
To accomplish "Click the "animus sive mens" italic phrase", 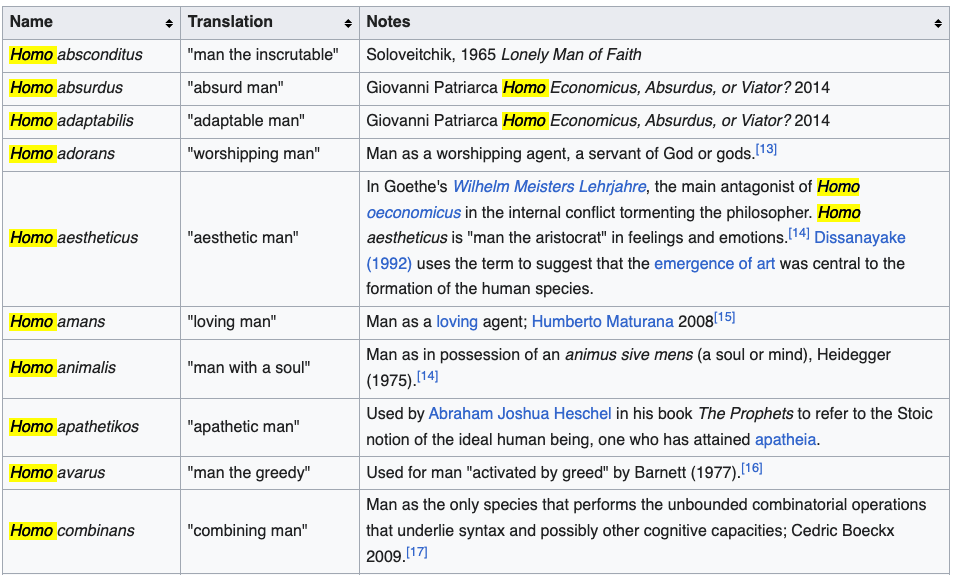I will 629,355.
